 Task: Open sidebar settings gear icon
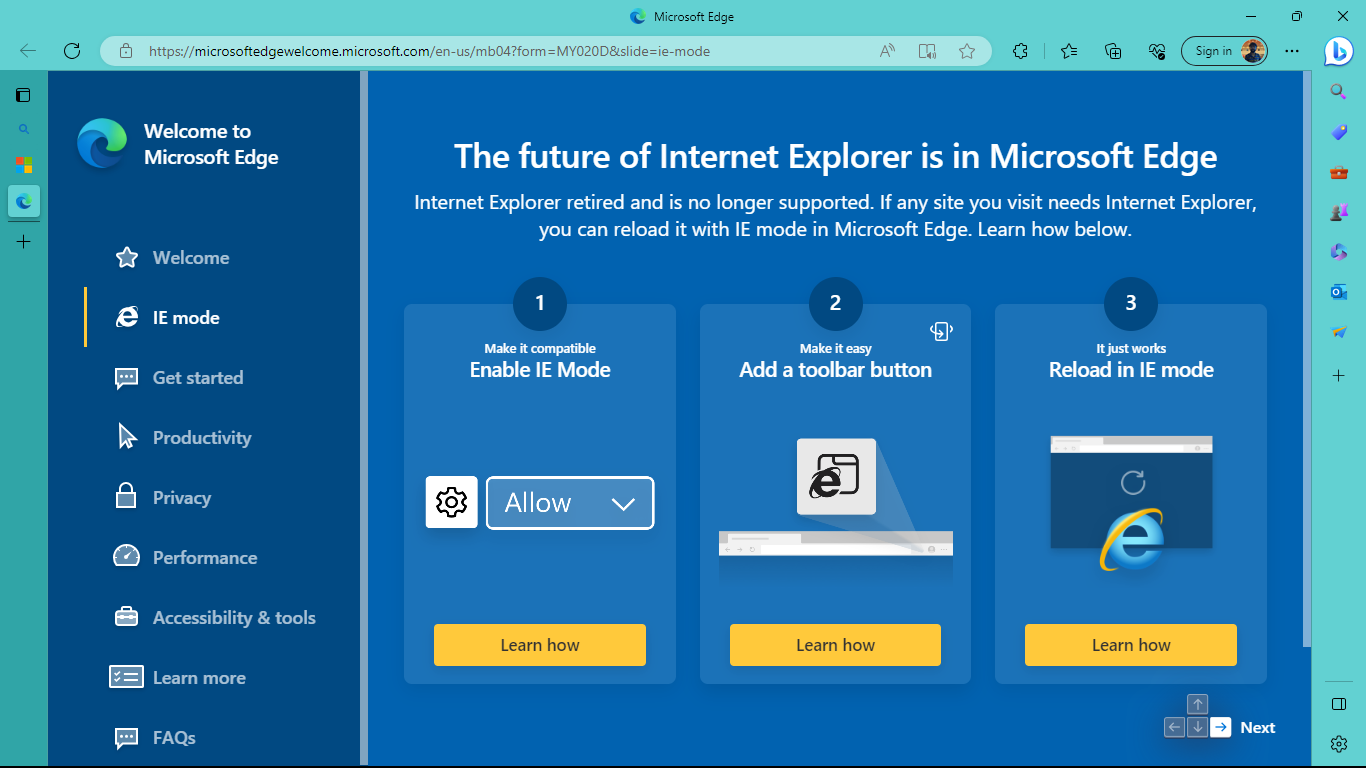pos(1339,744)
